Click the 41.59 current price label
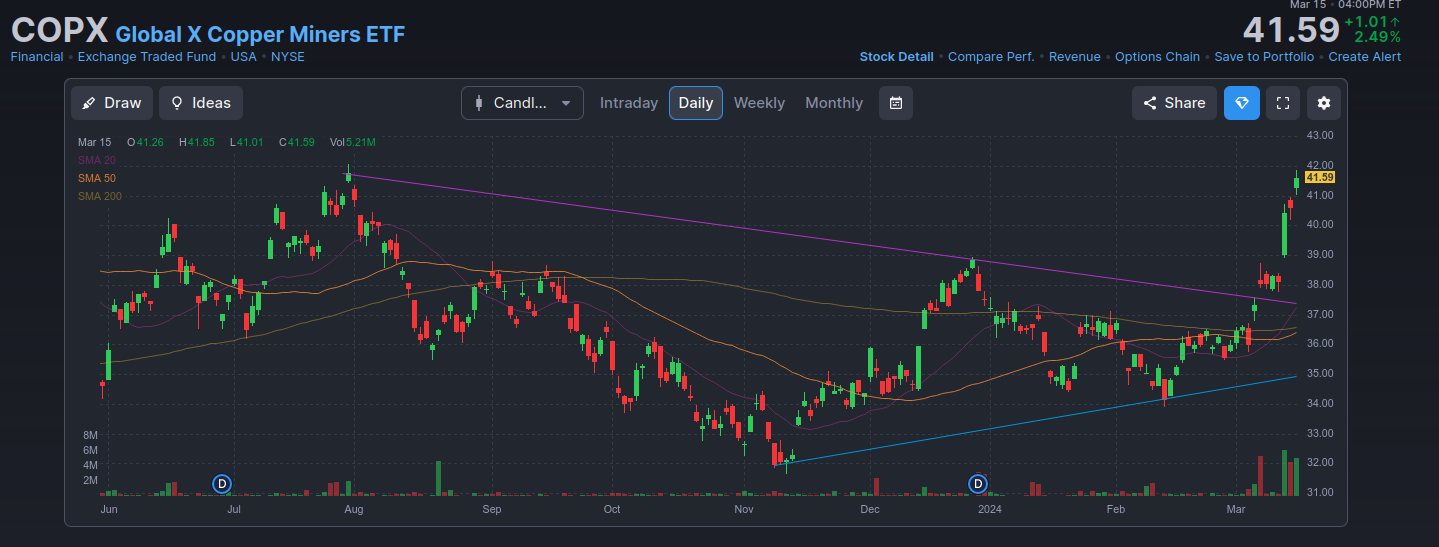 click(1320, 177)
